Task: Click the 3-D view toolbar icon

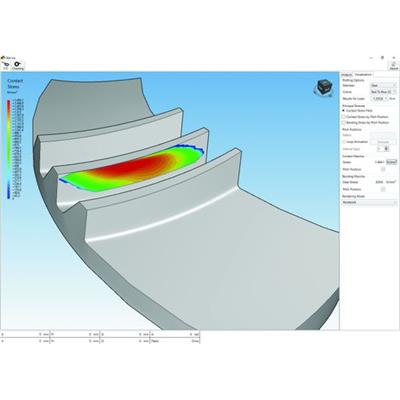Action: coord(6,65)
